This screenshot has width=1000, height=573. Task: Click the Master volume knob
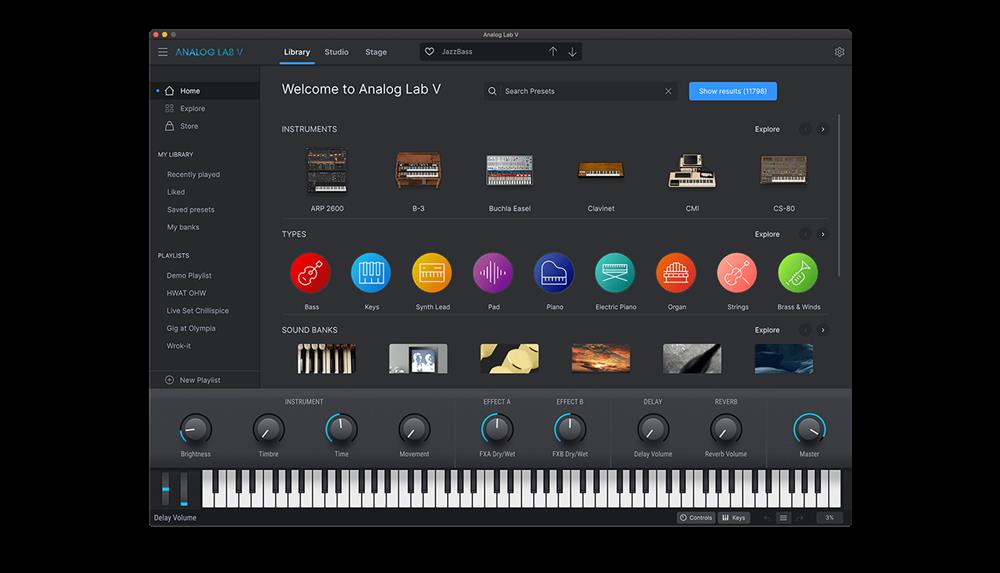[809, 429]
